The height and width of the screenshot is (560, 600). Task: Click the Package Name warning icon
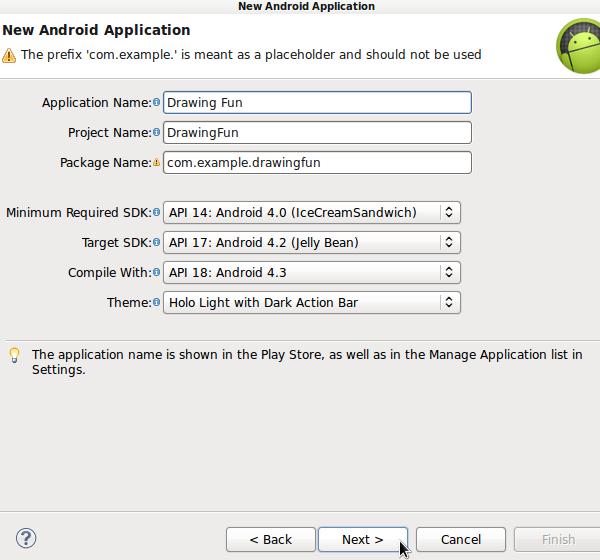[x=157, y=162]
